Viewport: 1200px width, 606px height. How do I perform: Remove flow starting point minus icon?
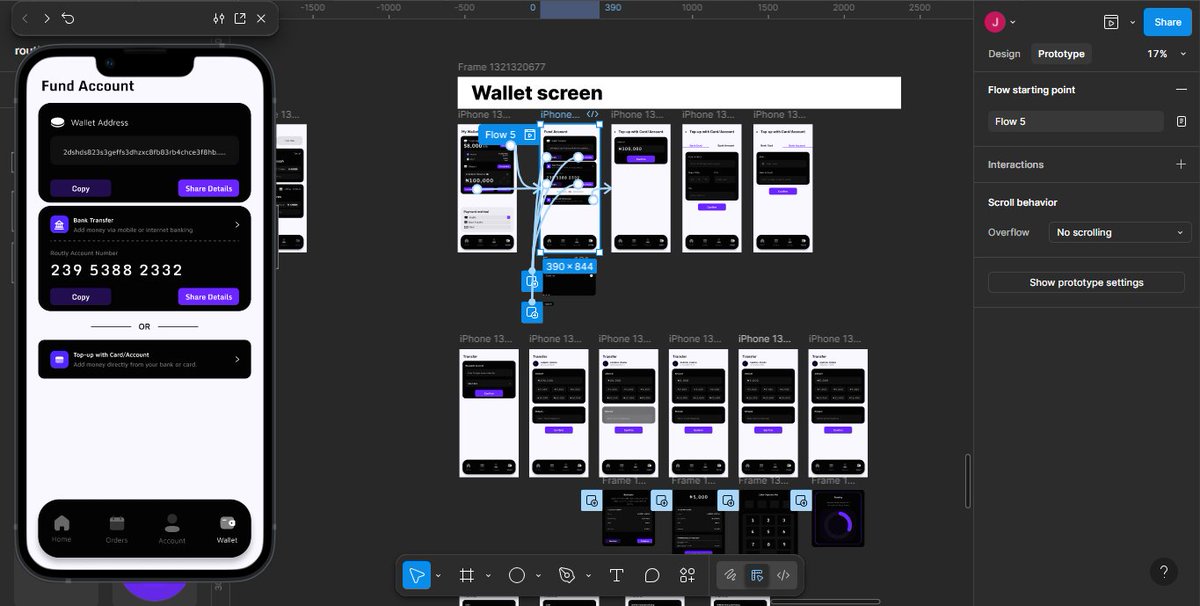pyautogui.click(x=1180, y=90)
